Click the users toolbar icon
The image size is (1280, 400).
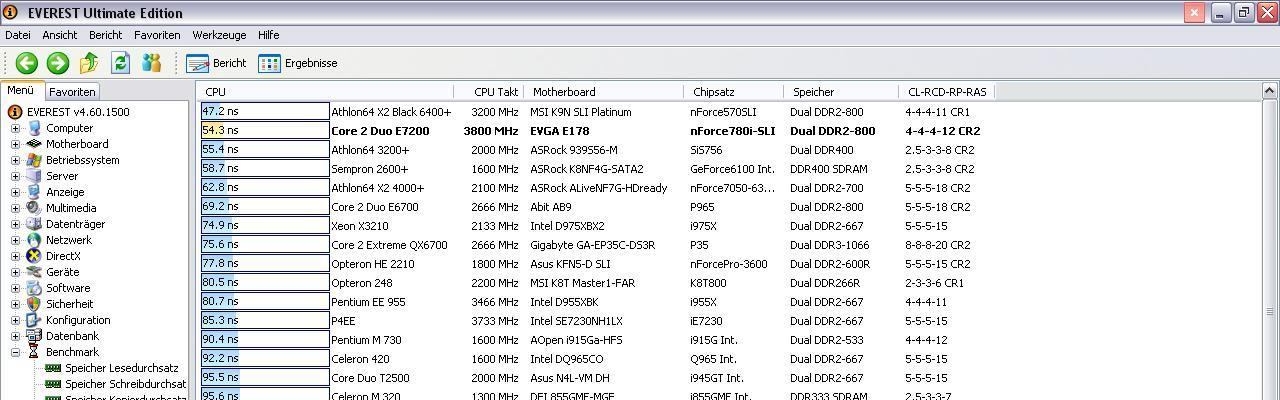click(151, 63)
